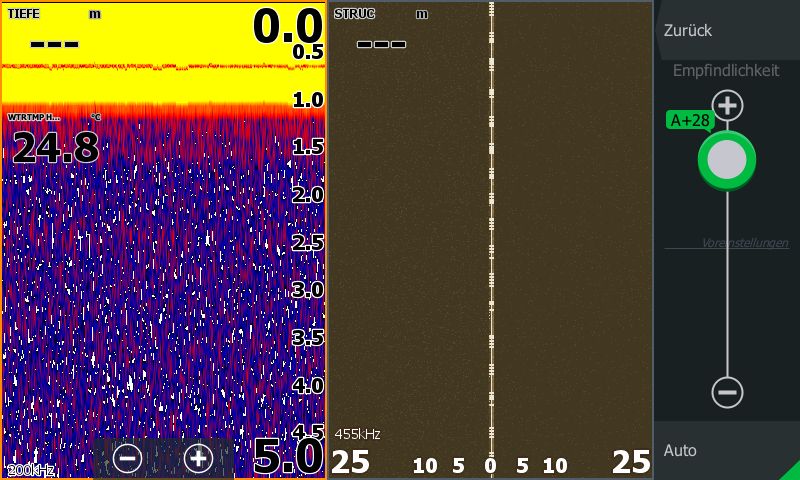Tap the 200kHz frequency label
This screenshot has width=800, height=480.
coord(31,470)
